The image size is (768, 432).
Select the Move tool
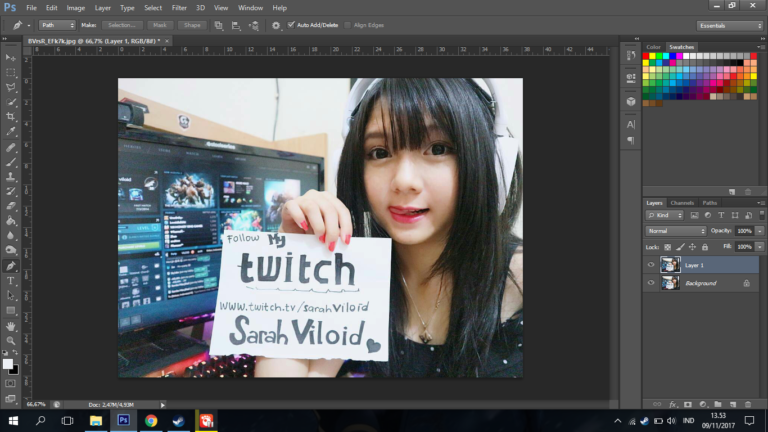(10, 58)
